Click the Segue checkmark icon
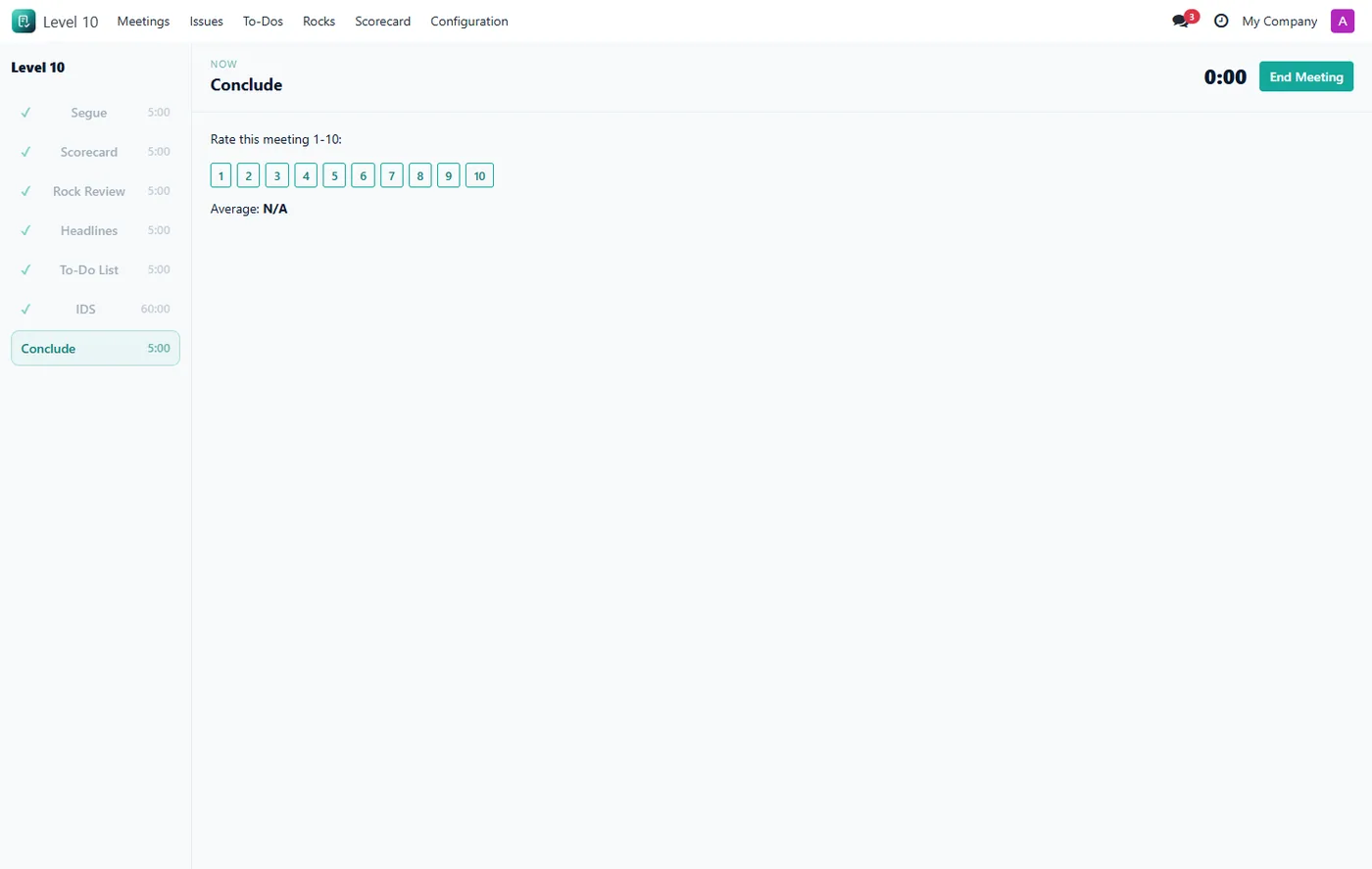The height and width of the screenshot is (869, 1372). (x=25, y=113)
